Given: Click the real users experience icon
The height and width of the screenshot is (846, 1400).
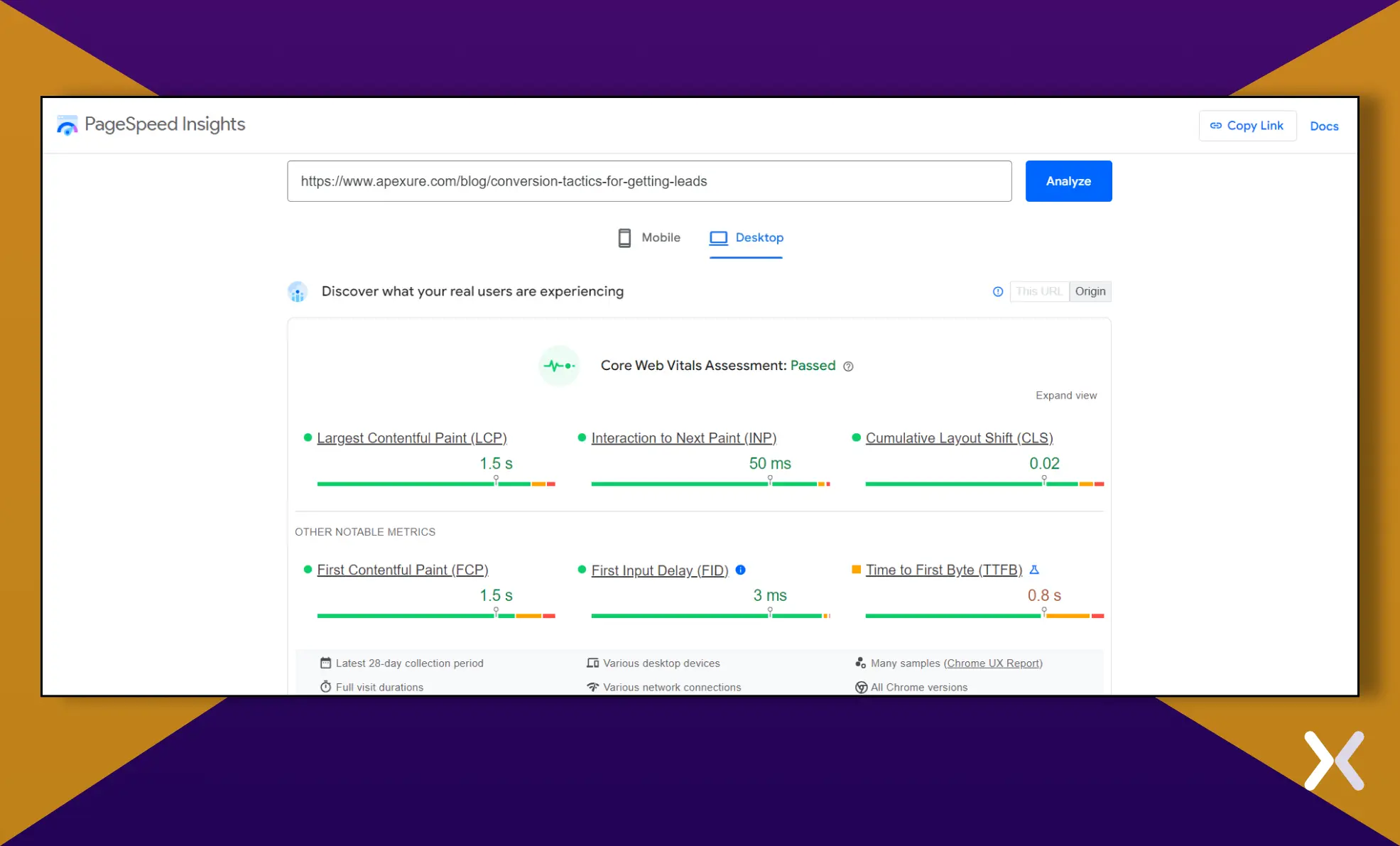Looking at the screenshot, I should pyautogui.click(x=297, y=292).
